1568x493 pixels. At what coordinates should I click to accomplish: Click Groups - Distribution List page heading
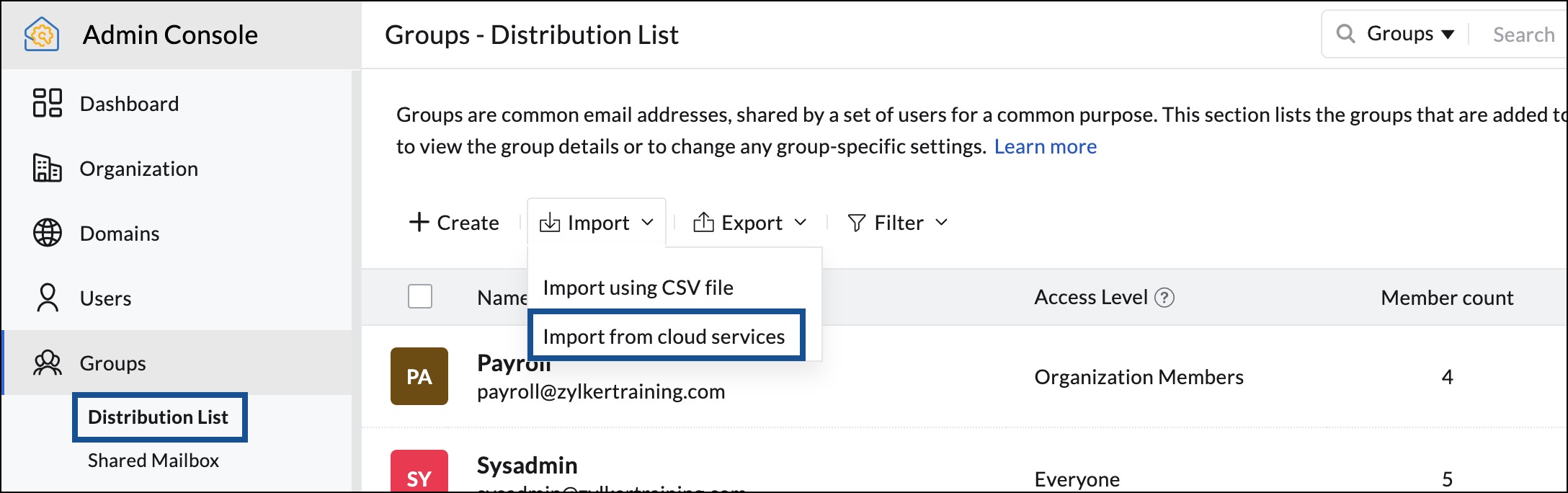[532, 35]
